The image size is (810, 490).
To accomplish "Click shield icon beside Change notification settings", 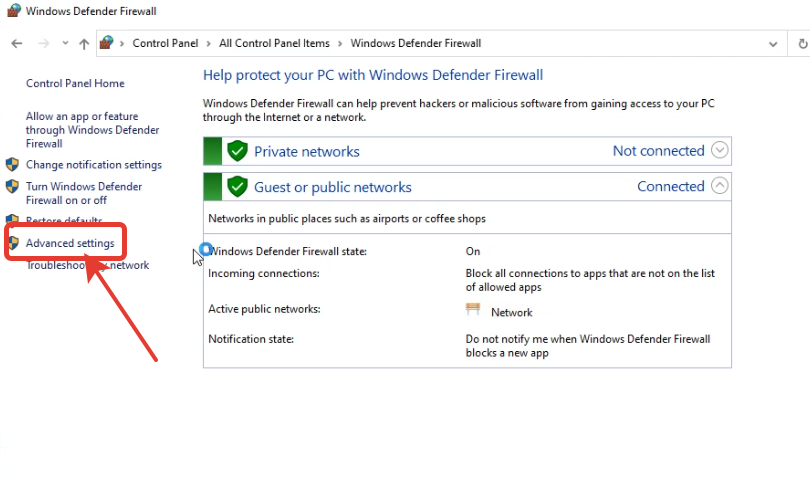I will click(x=12, y=165).
